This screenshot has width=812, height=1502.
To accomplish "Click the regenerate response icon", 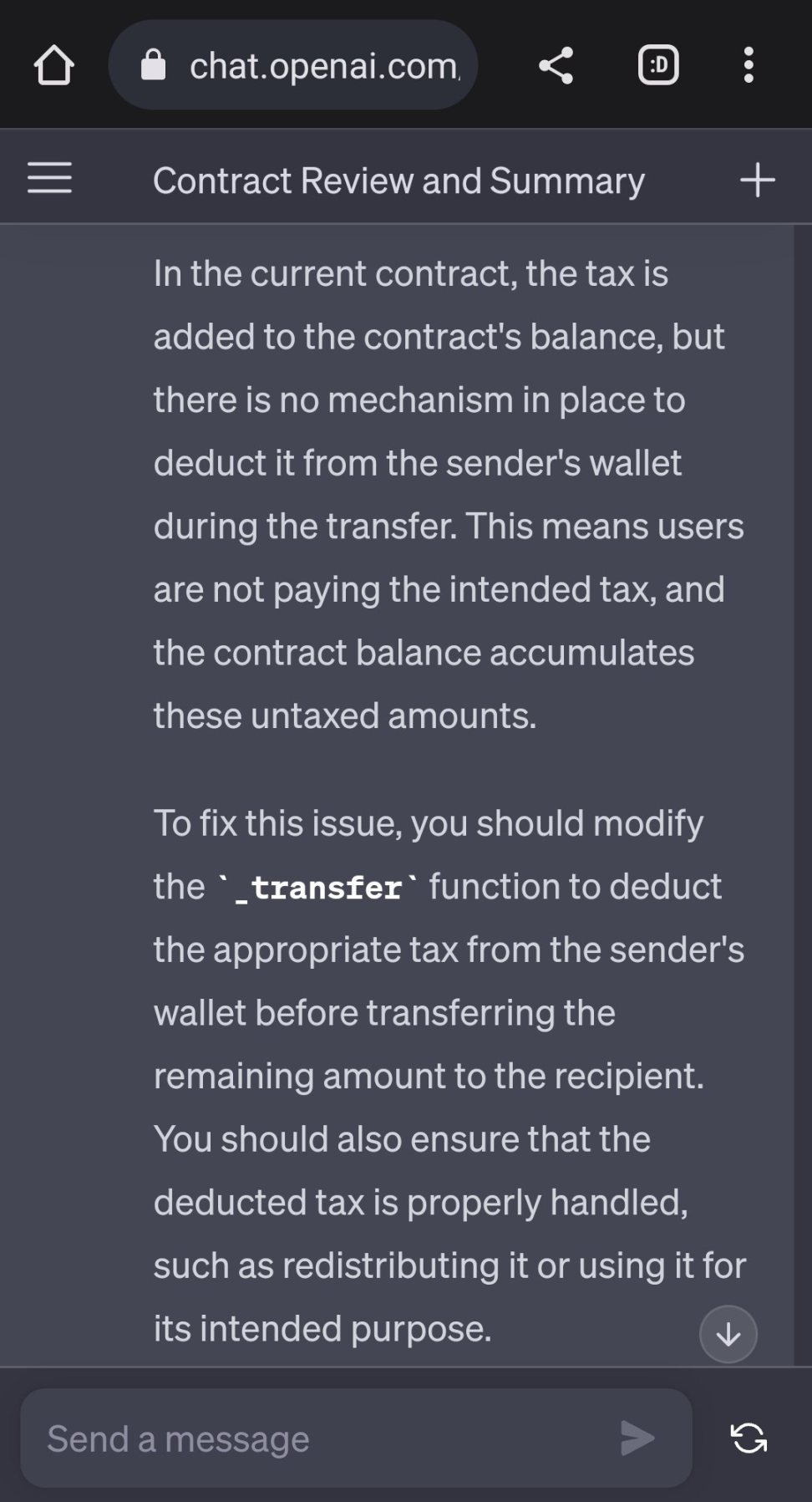I will pyautogui.click(x=749, y=1438).
